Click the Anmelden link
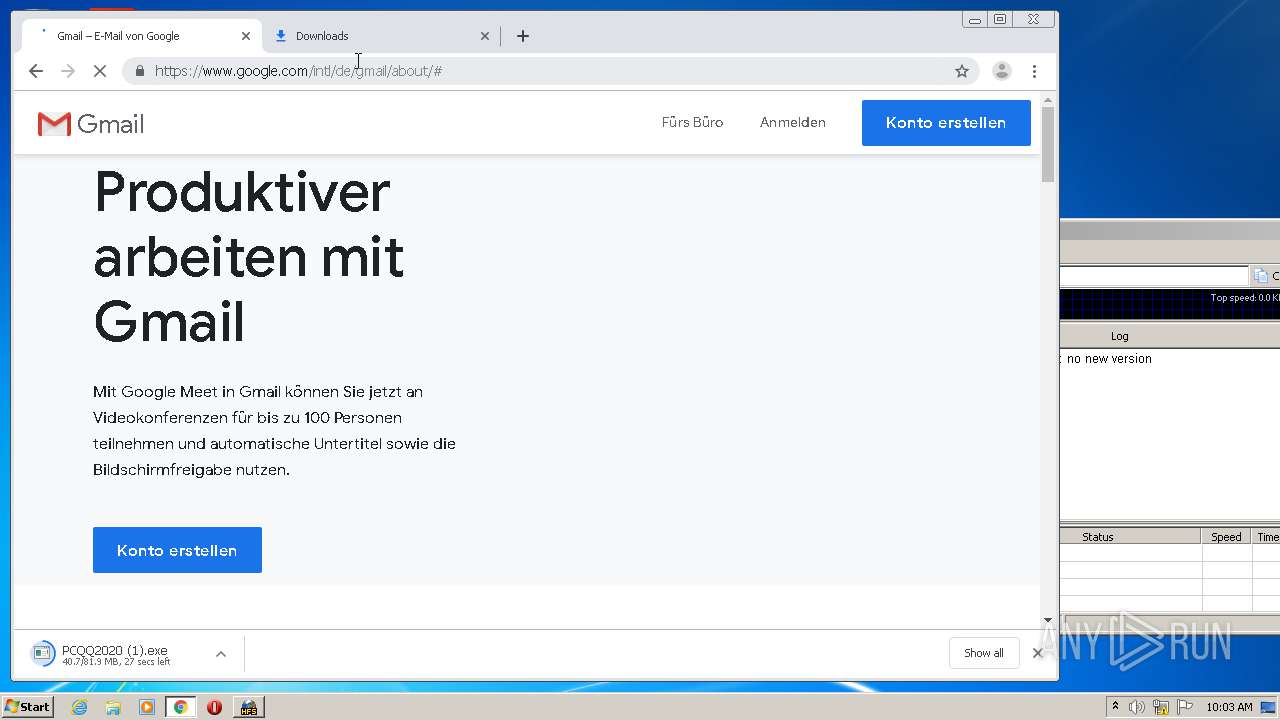This screenshot has width=1280, height=720. click(793, 122)
